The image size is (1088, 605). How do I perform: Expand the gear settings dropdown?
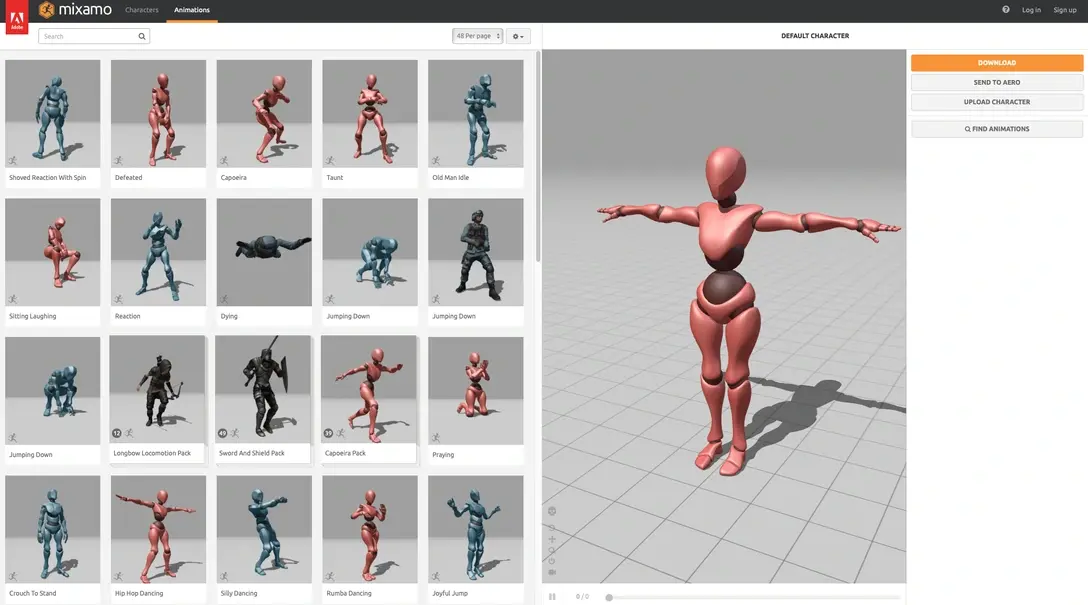pos(517,36)
